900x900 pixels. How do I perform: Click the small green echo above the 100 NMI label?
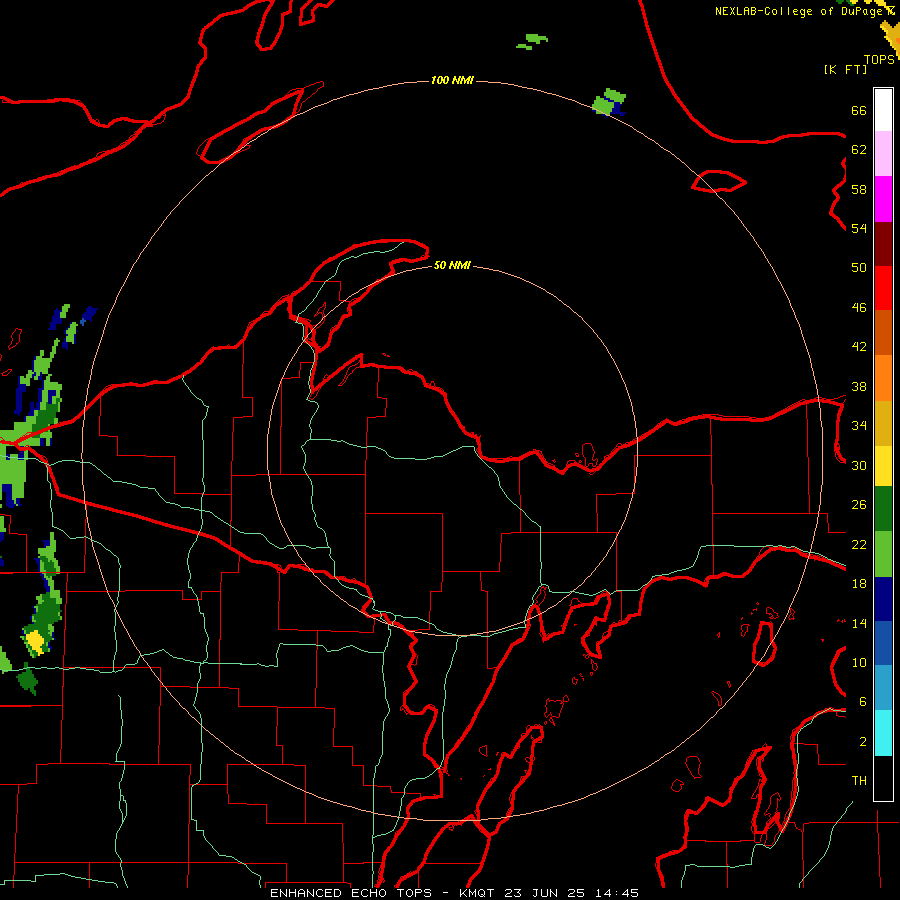point(532,41)
